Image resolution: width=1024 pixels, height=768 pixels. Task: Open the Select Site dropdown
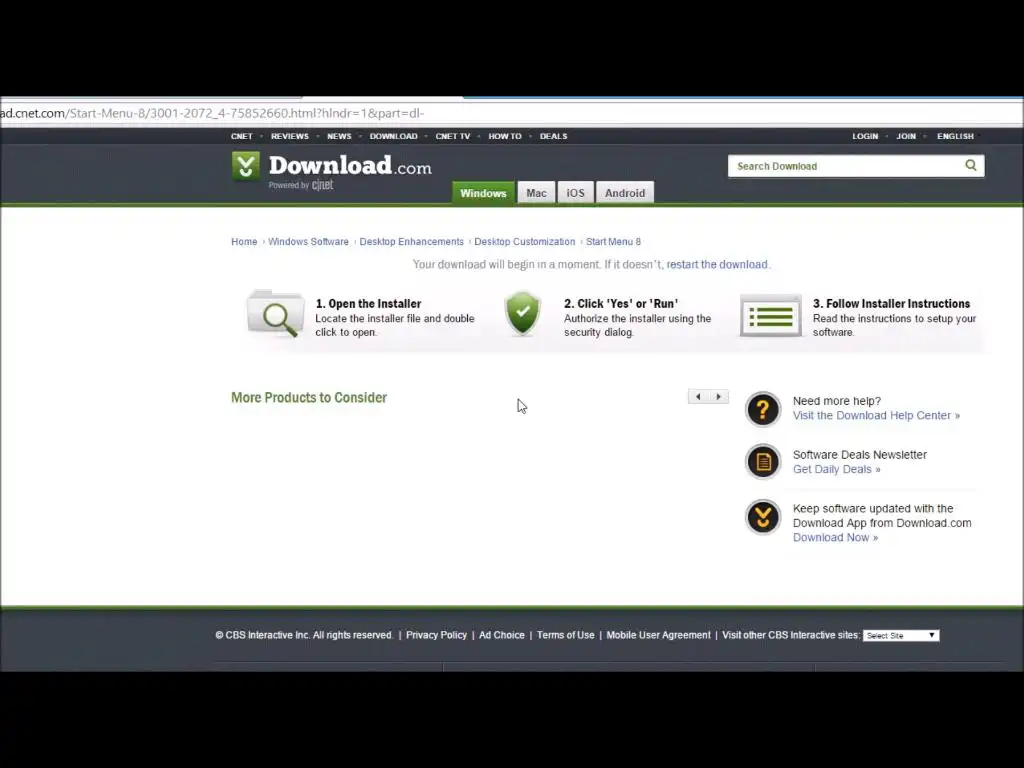pos(901,635)
